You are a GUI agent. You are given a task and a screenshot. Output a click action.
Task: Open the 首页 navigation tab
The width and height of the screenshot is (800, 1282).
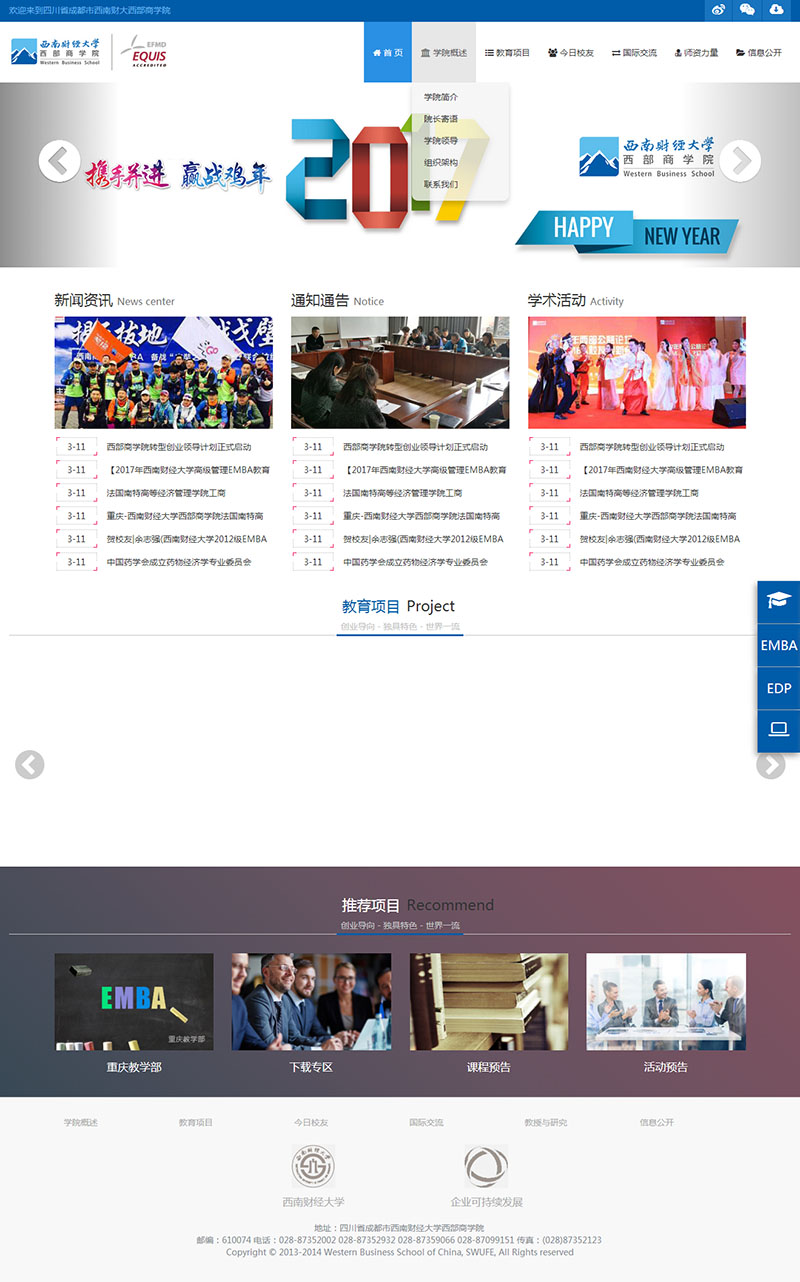[x=387, y=52]
